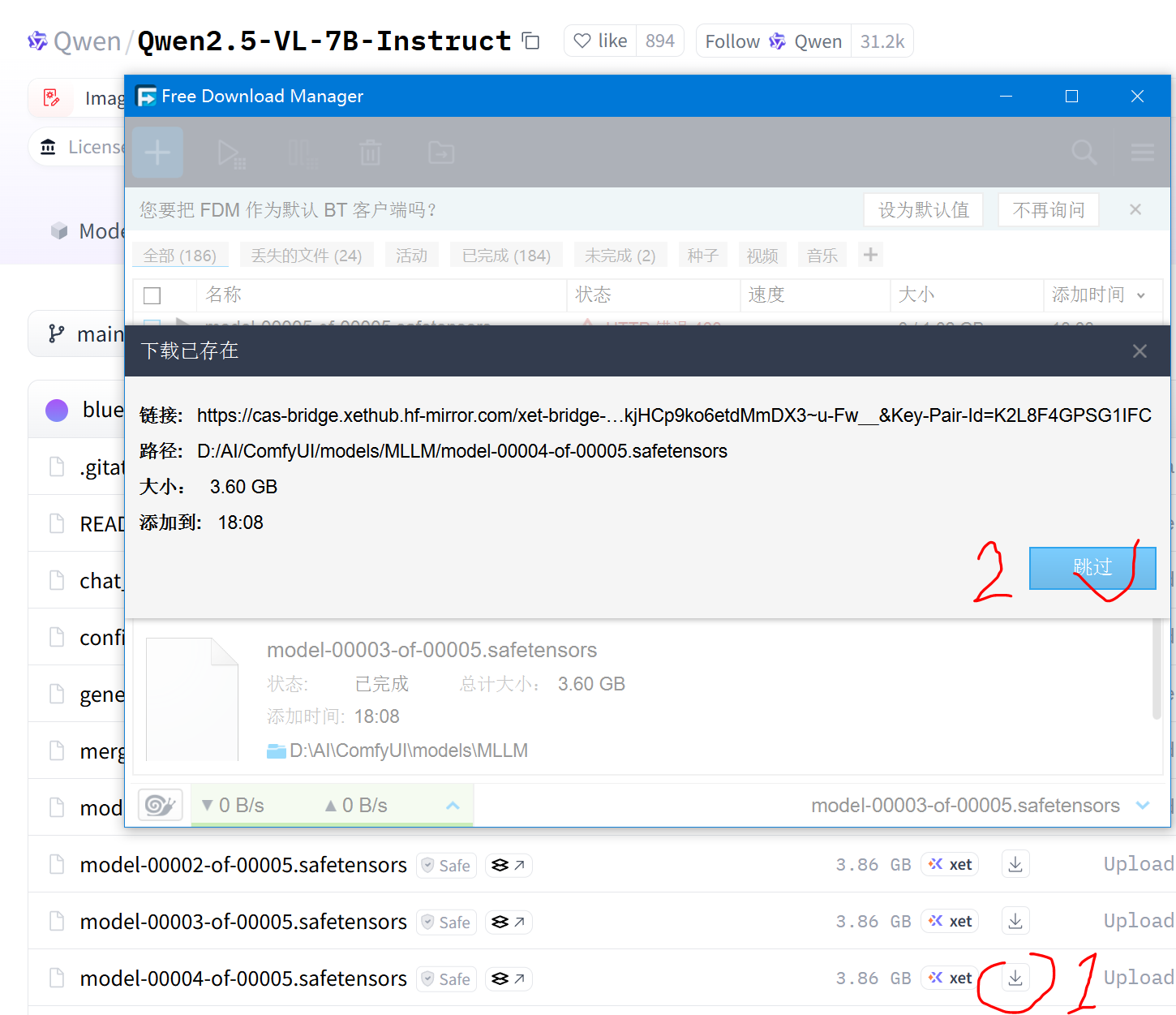The height and width of the screenshot is (1015, 1176).
Task: Click xet badge on model-00002 row
Action: (x=951, y=864)
